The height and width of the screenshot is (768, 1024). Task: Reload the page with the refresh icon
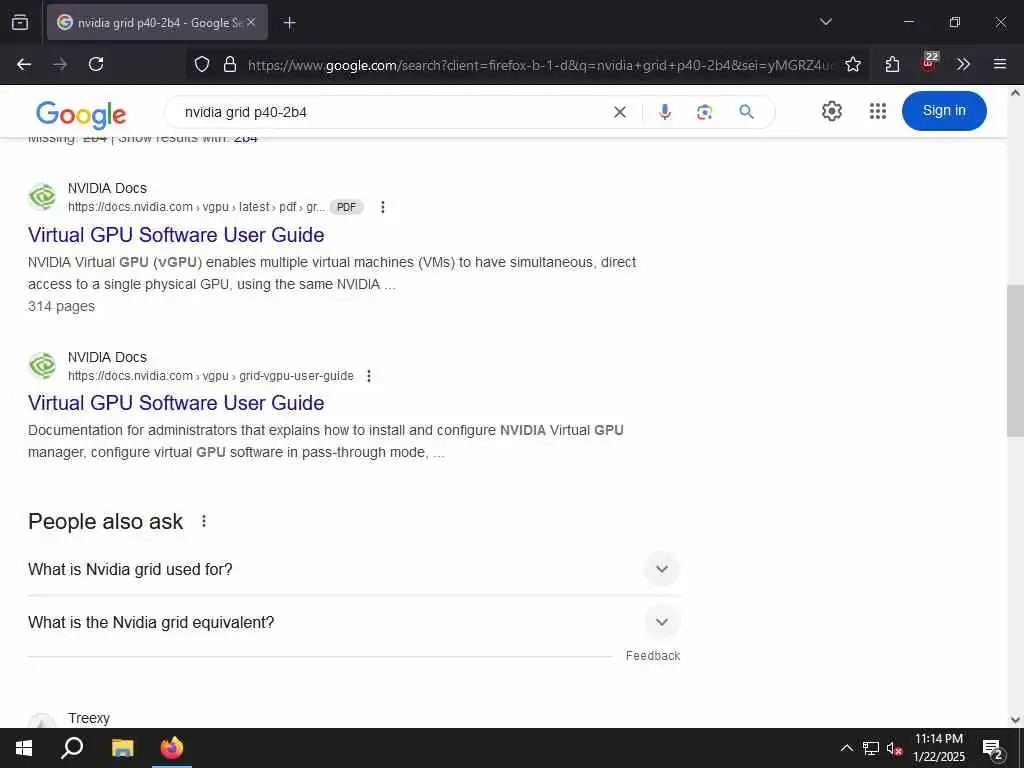tap(96, 64)
